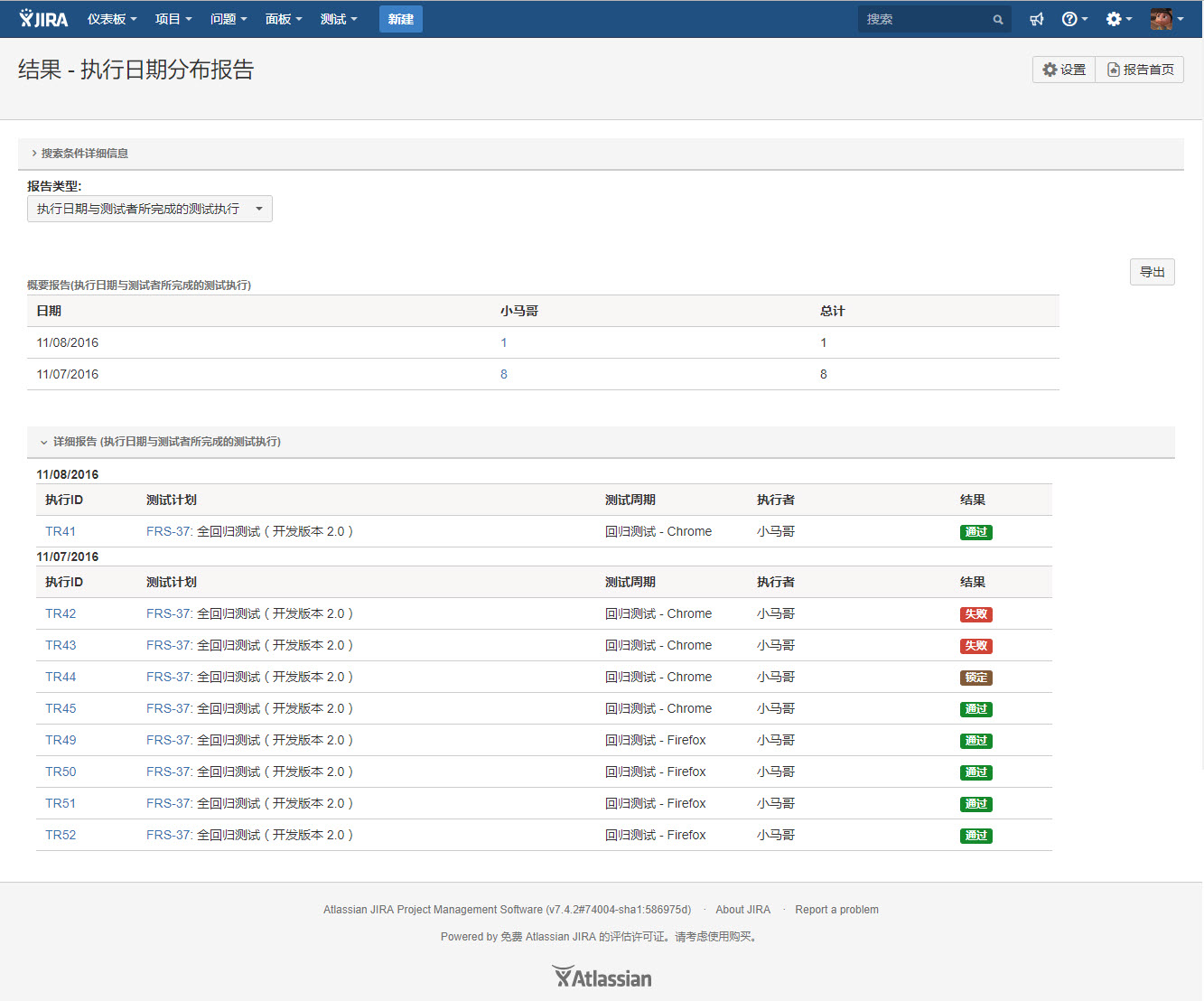Click count 8 for 11/07/2016 under 小马哥
Screen dimensions: 1204x1001
coord(504,374)
